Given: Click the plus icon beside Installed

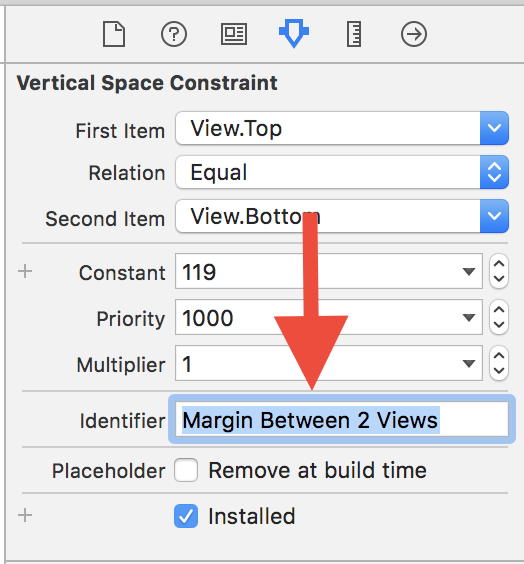Looking at the screenshot, I should [x=25, y=515].
